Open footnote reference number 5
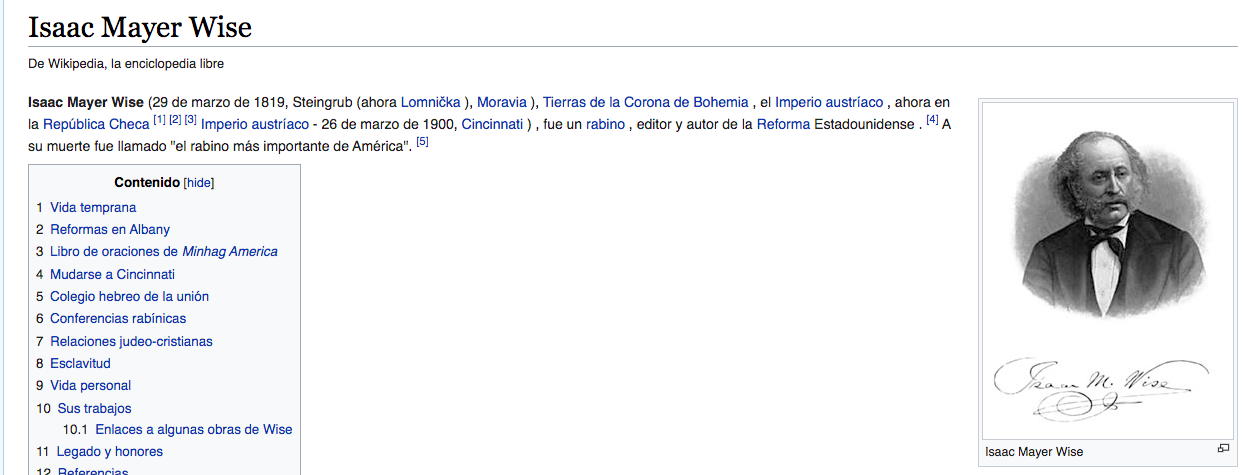The height and width of the screenshot is (475, 1251). pos(422,143)
